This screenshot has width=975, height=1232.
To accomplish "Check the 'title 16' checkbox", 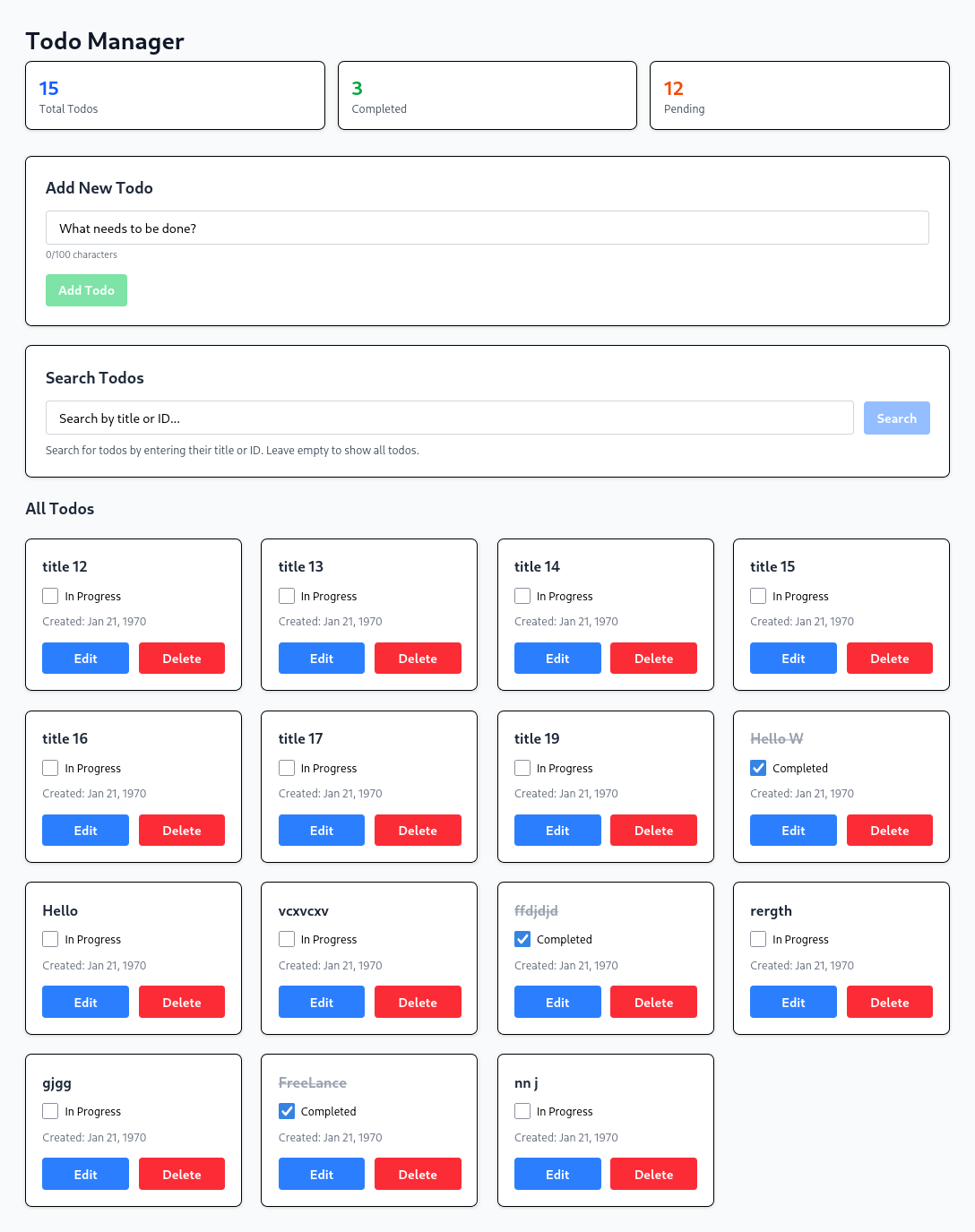I will [50, 768].
